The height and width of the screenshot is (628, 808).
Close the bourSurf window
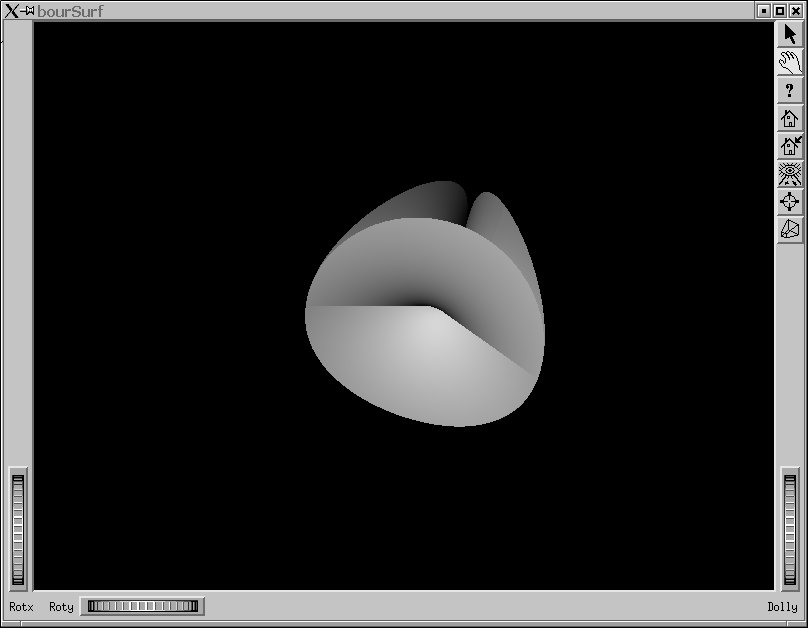click(x=796, y=11)
